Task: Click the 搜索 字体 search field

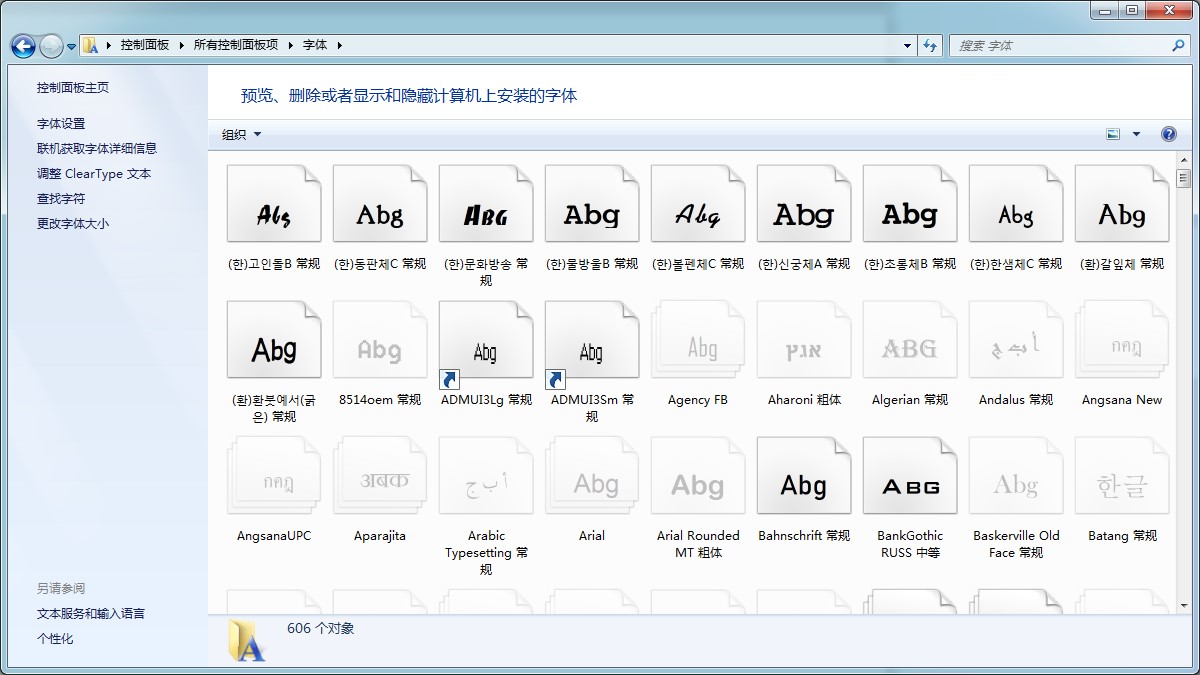Action: [1060, 46]
